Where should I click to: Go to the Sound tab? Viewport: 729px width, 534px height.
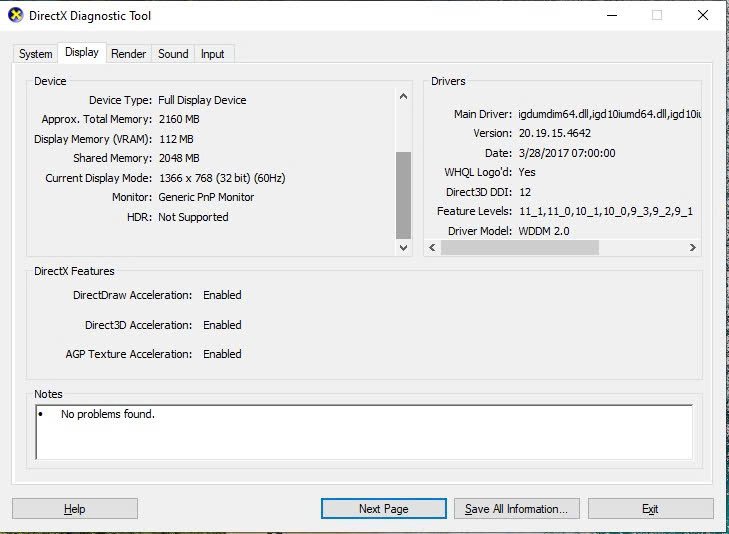point(173,54)
